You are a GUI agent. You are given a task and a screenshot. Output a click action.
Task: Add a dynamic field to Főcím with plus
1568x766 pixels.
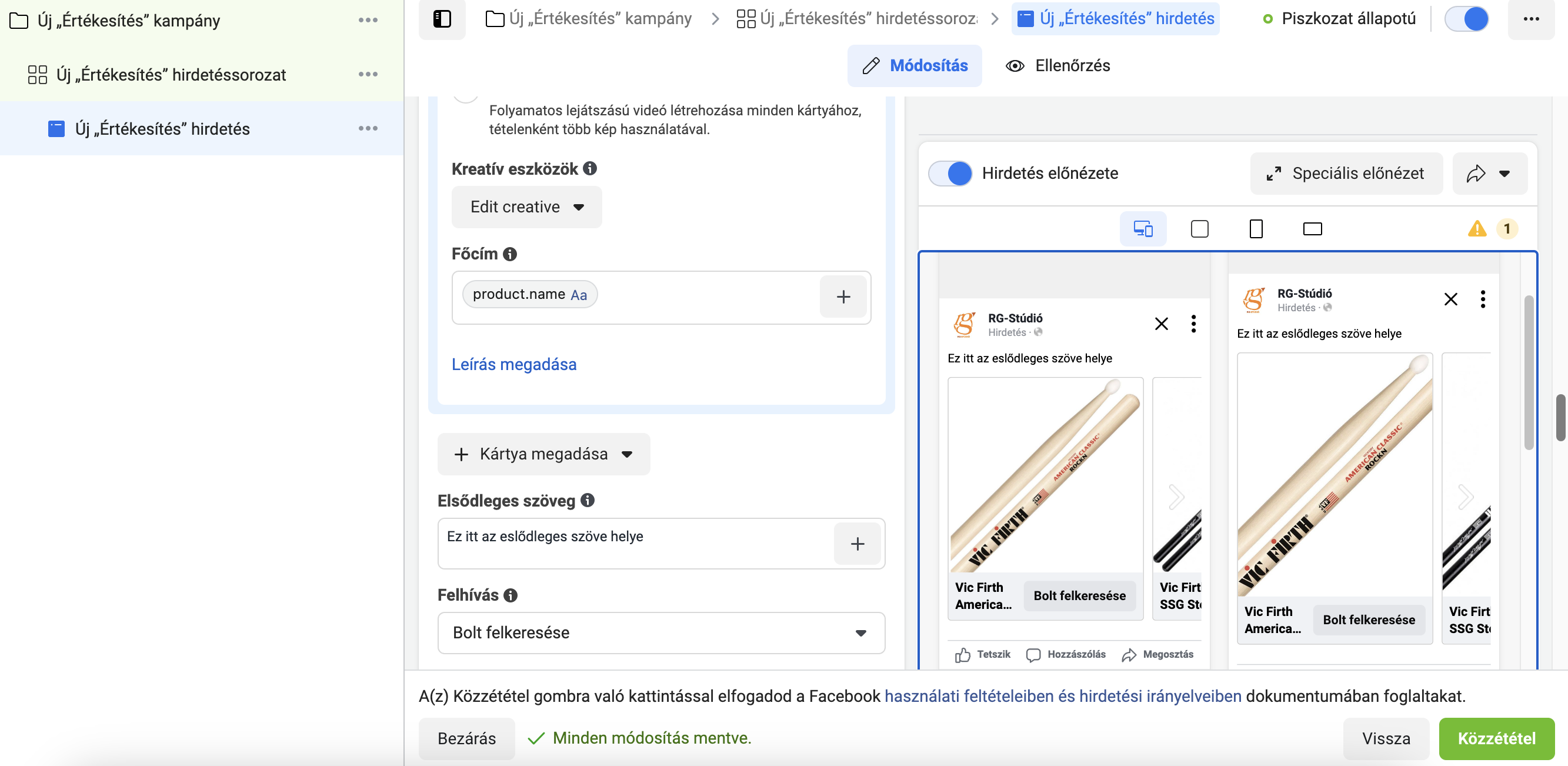[843, 297]
